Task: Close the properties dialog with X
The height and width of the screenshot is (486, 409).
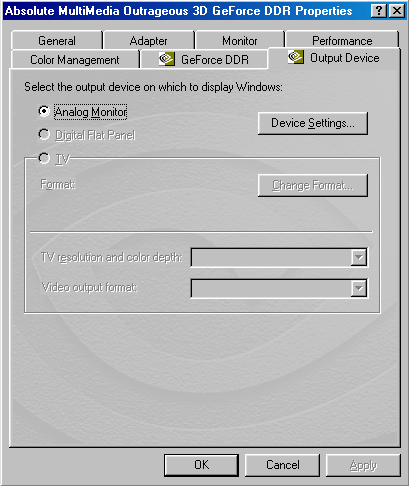Action: point(397,11)
